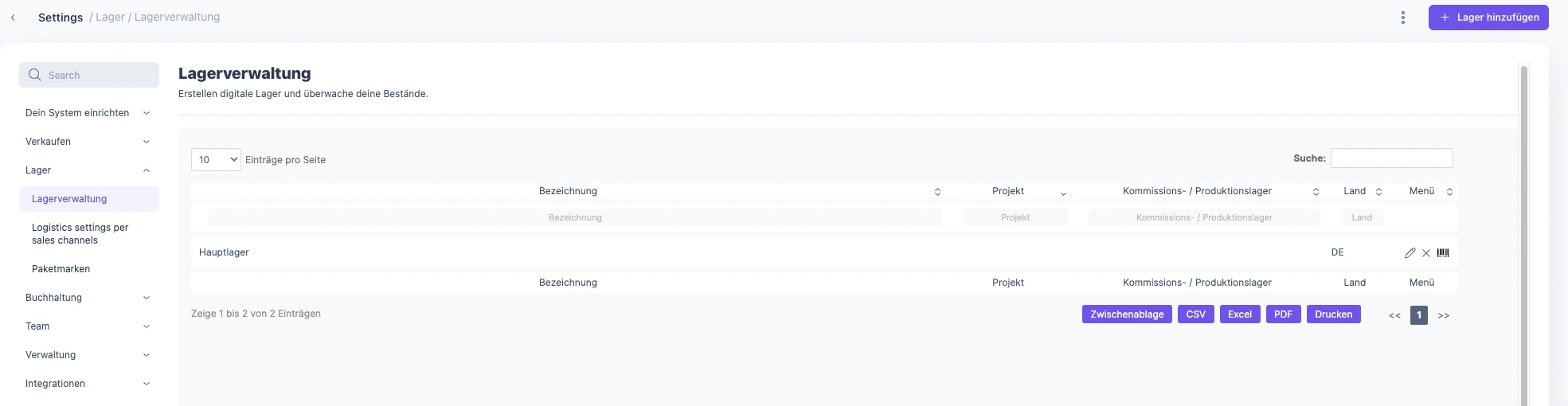The image size is (1568, 406).
Task: Edit Hauptlager with the pencil icon
Action: [1410, 253]
